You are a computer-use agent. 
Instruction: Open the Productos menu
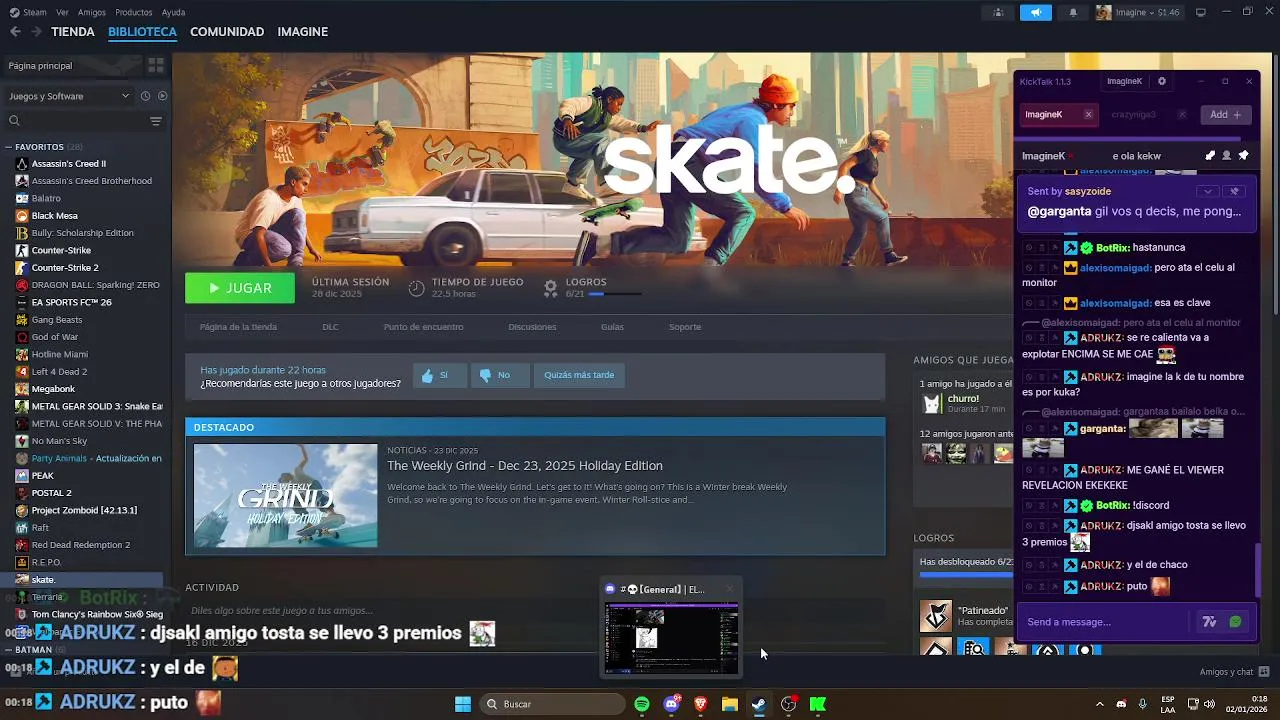pyautogui.click(x=134, y=12)
